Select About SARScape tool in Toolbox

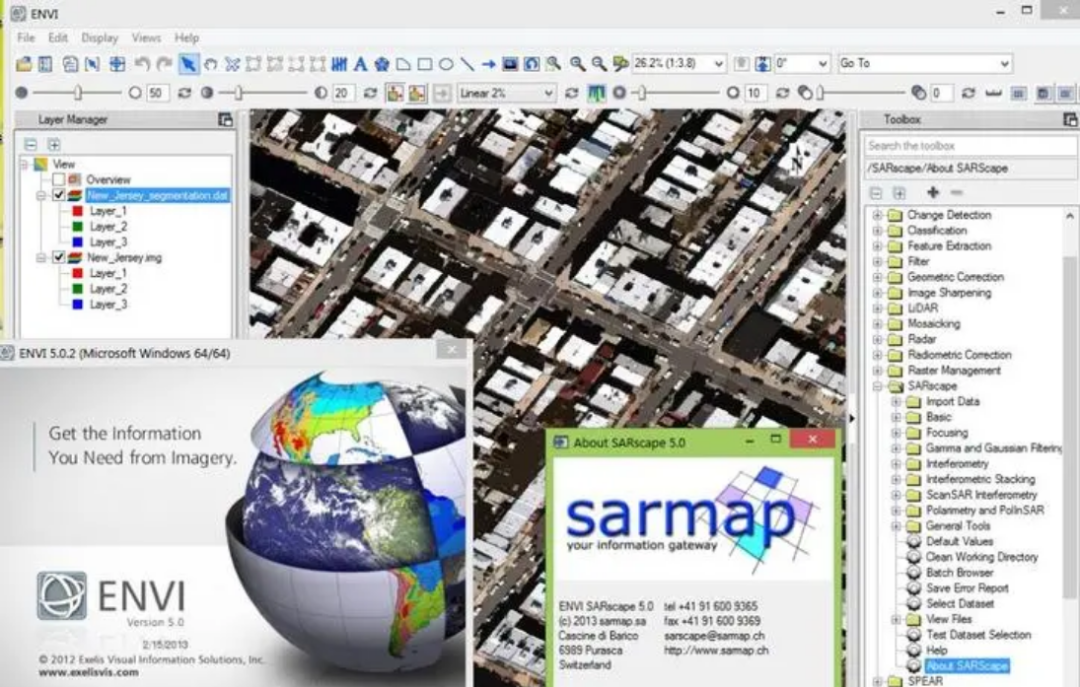coord(967,666)
